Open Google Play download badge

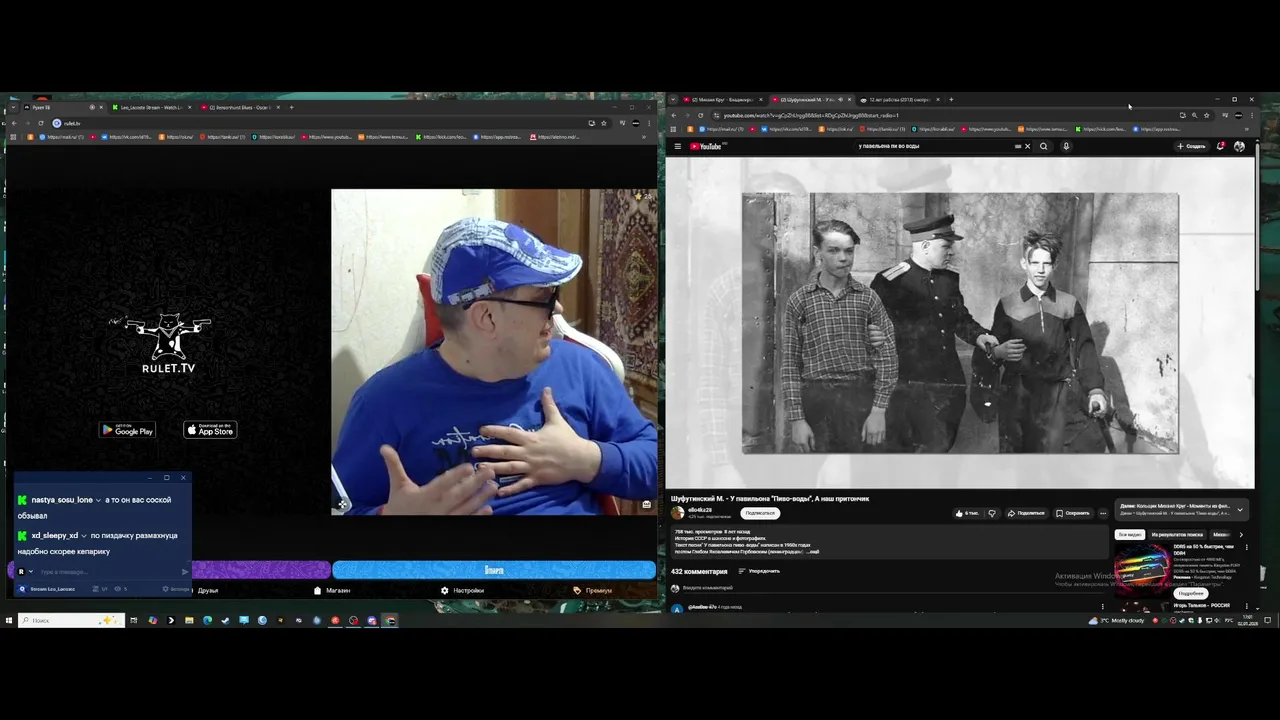(x=127, y=430)
